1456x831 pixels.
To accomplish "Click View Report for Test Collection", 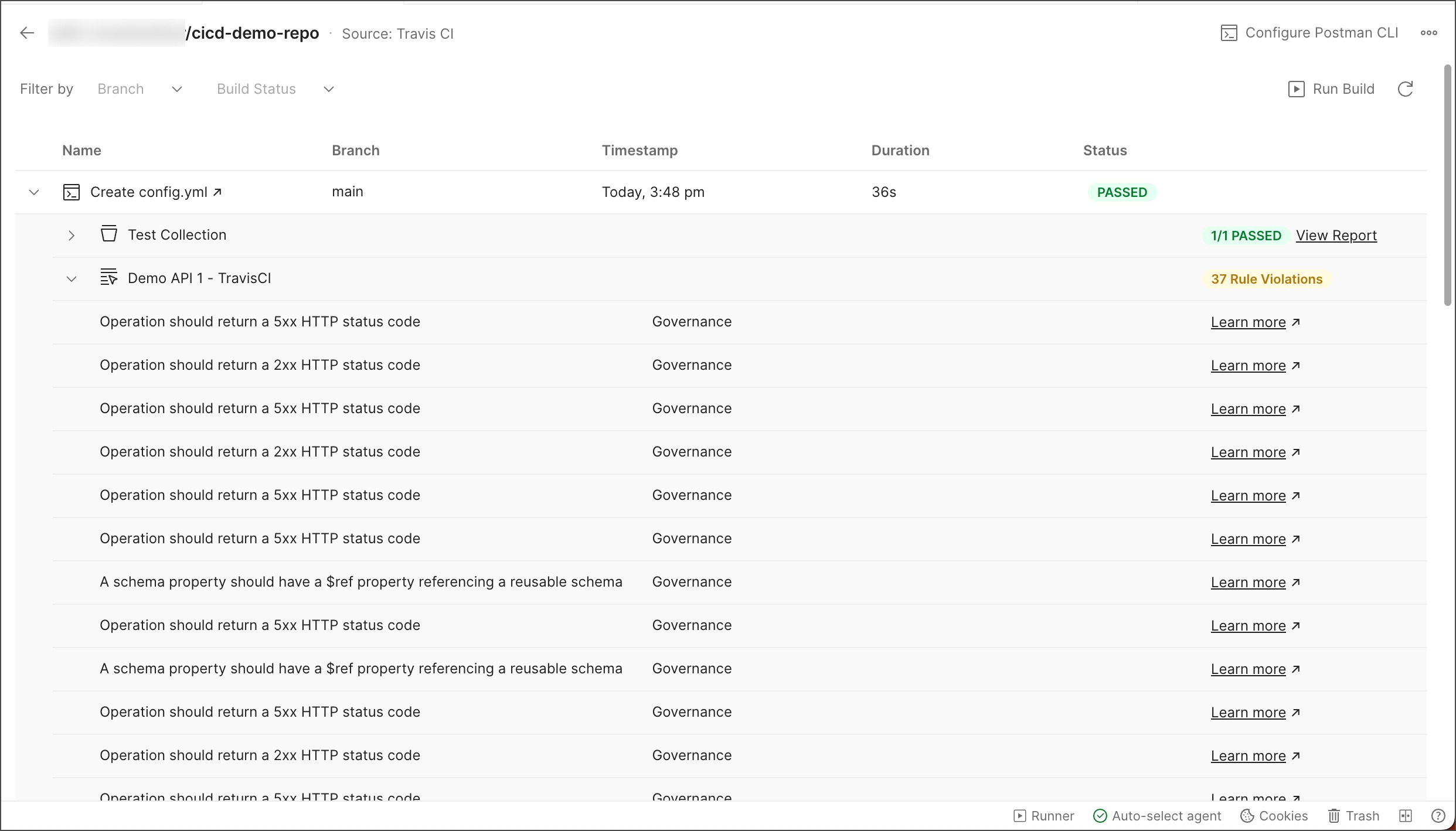I will pyautogui.click(x=1336, y=235).
